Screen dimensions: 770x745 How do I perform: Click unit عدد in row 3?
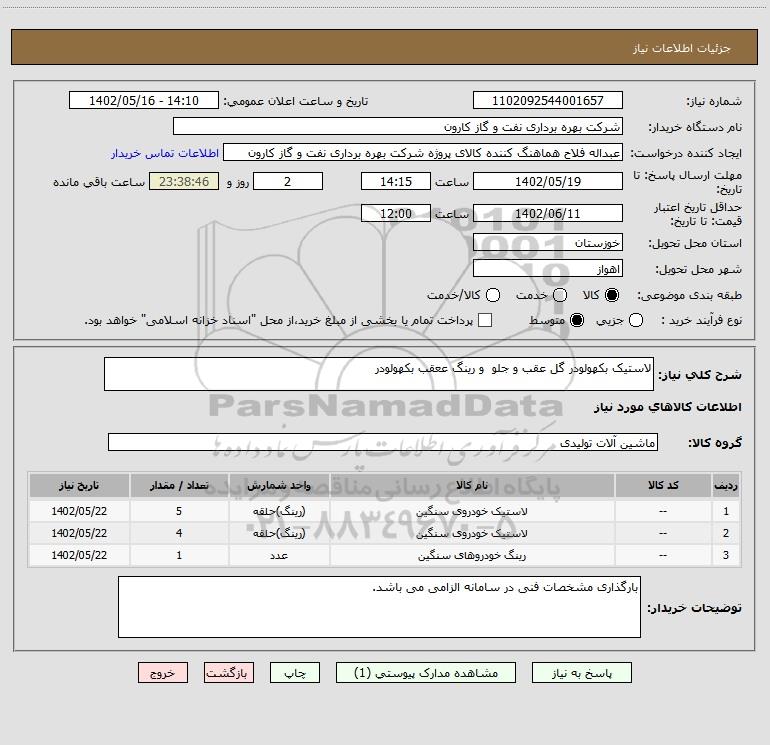pyautogui.click(x=279, y=555)
